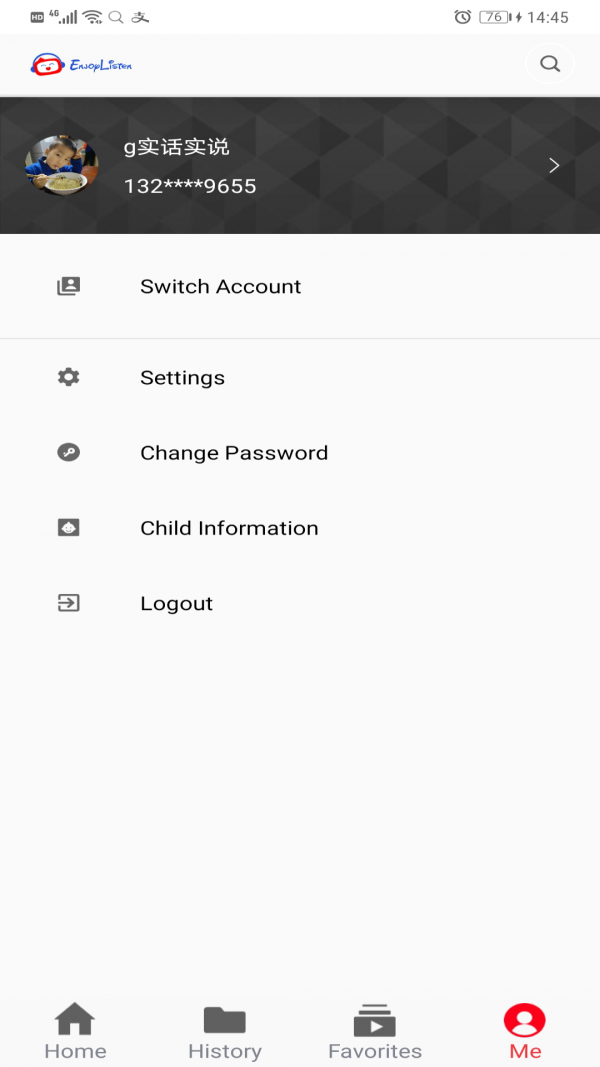
Task: Open Child Information entry
Action: click(x=229, y=528)
